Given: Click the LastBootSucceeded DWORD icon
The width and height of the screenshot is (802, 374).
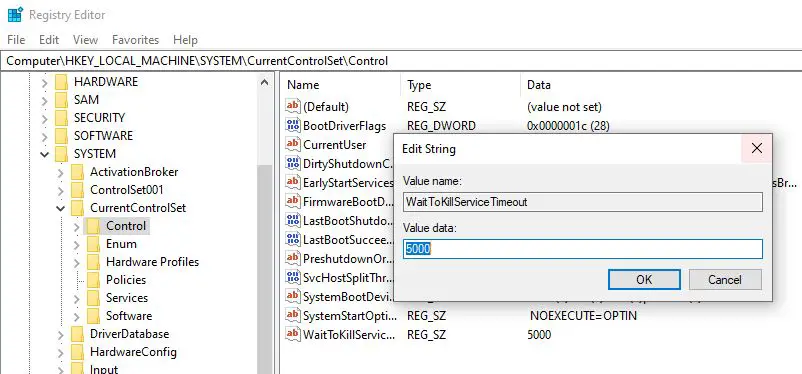Looking at the screenshot, I should point(293,239).
